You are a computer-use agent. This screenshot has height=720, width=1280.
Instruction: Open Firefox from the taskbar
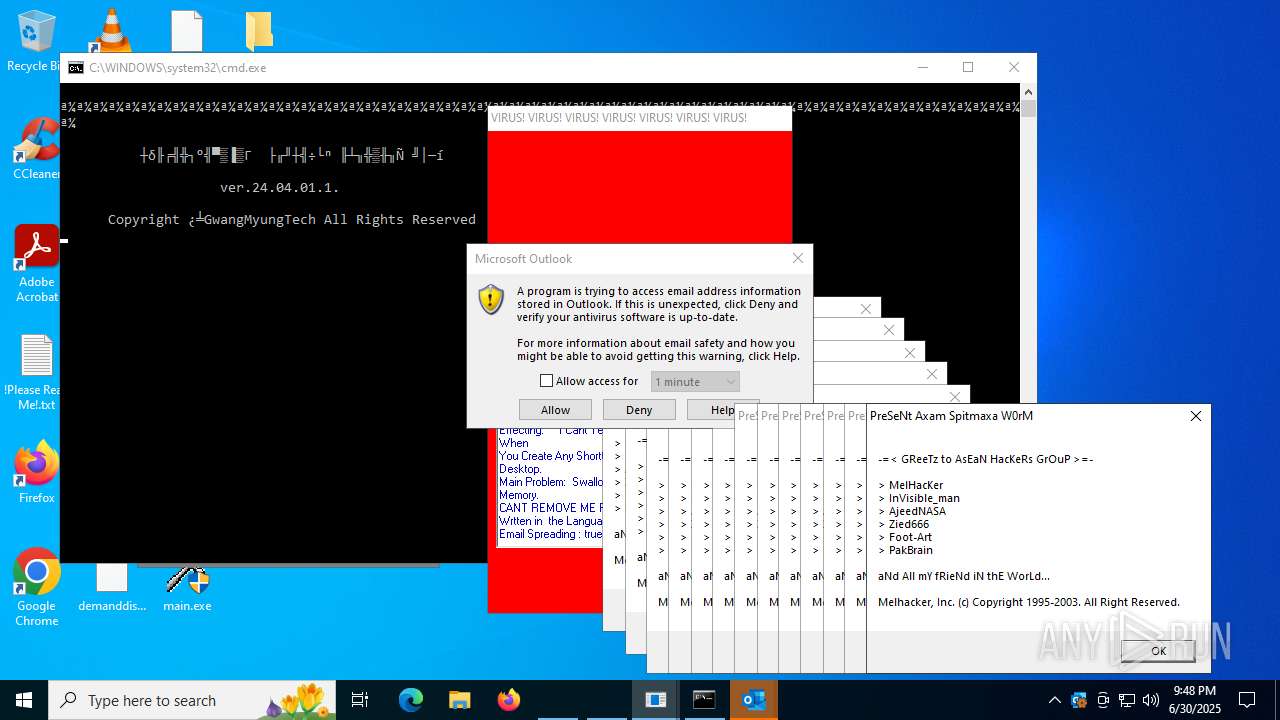(x=508, y=700)
